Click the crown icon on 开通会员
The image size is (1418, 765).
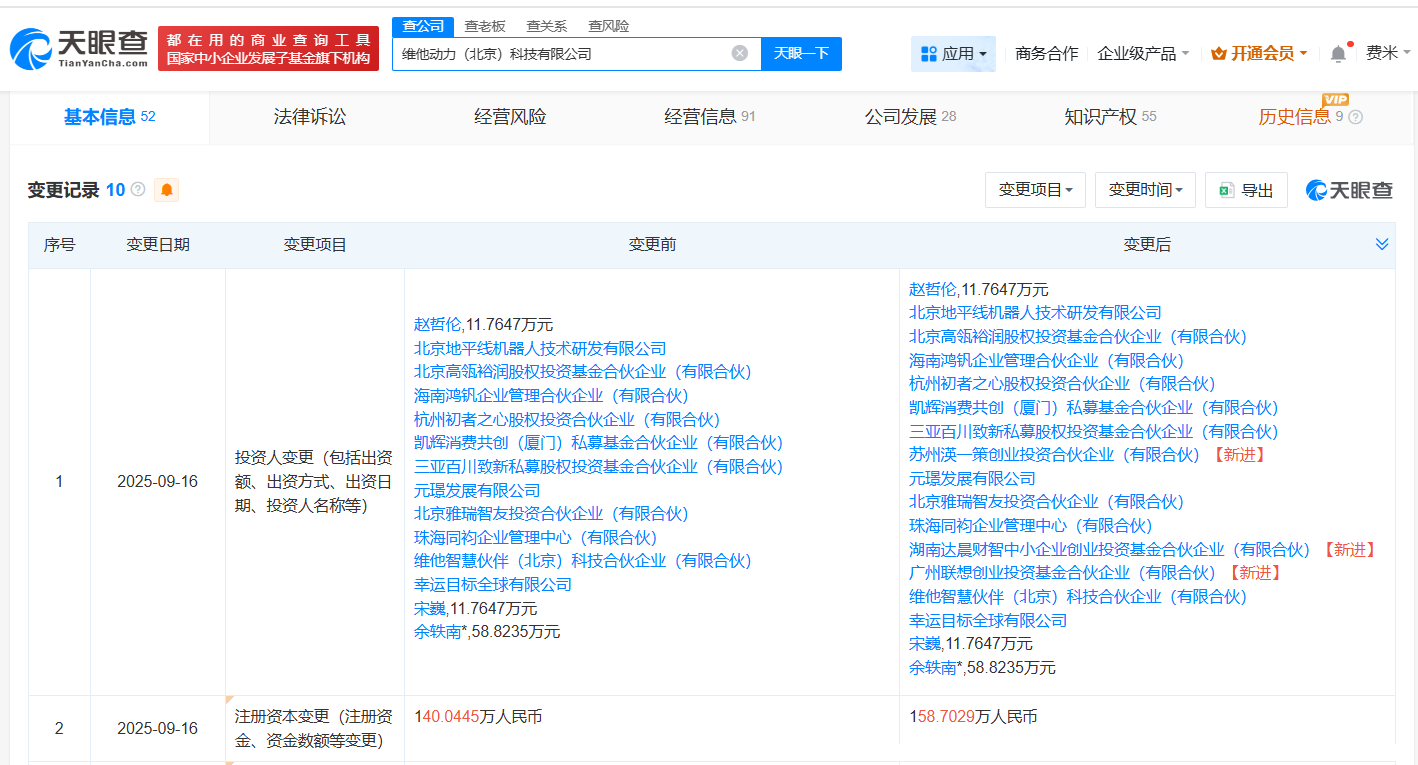pyautogui.click(x=1217, y=53)
